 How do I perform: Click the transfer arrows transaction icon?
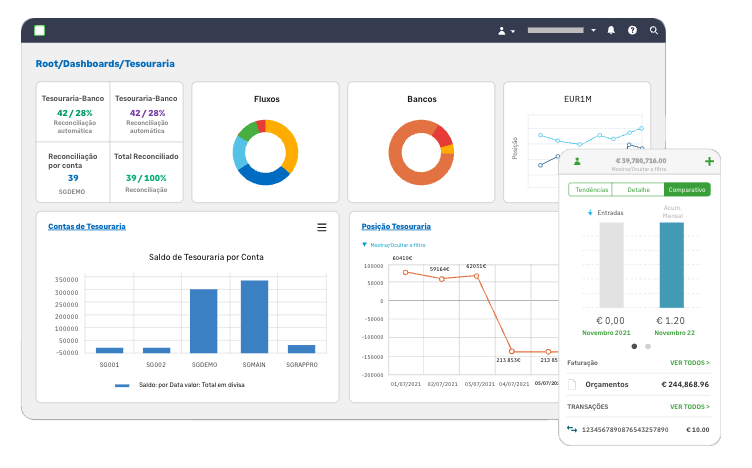point(572,429)
